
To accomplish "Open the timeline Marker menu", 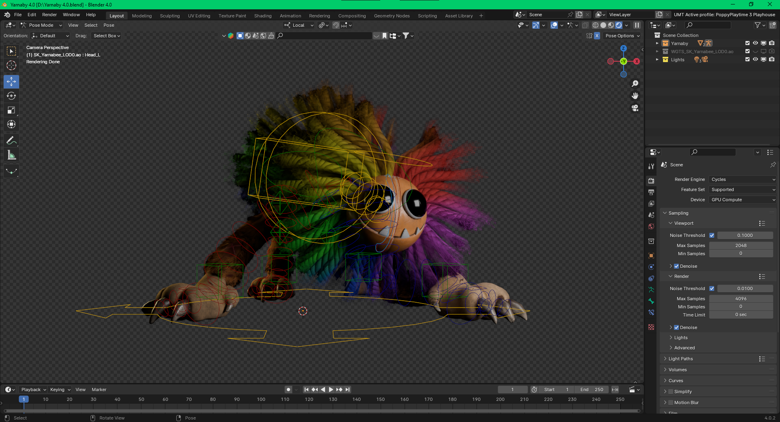I will pyautogui.click(x=98, y=390).
